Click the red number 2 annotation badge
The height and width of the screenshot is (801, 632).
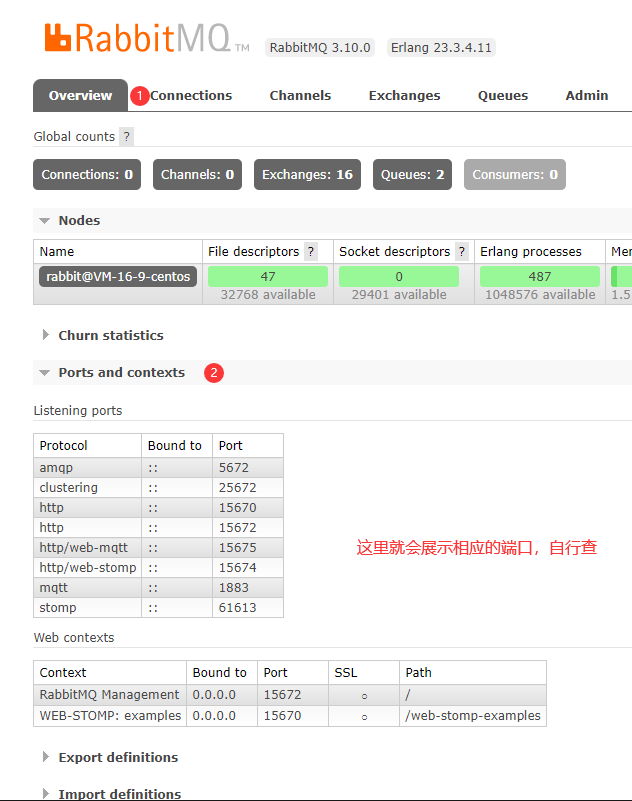point(213,373)
